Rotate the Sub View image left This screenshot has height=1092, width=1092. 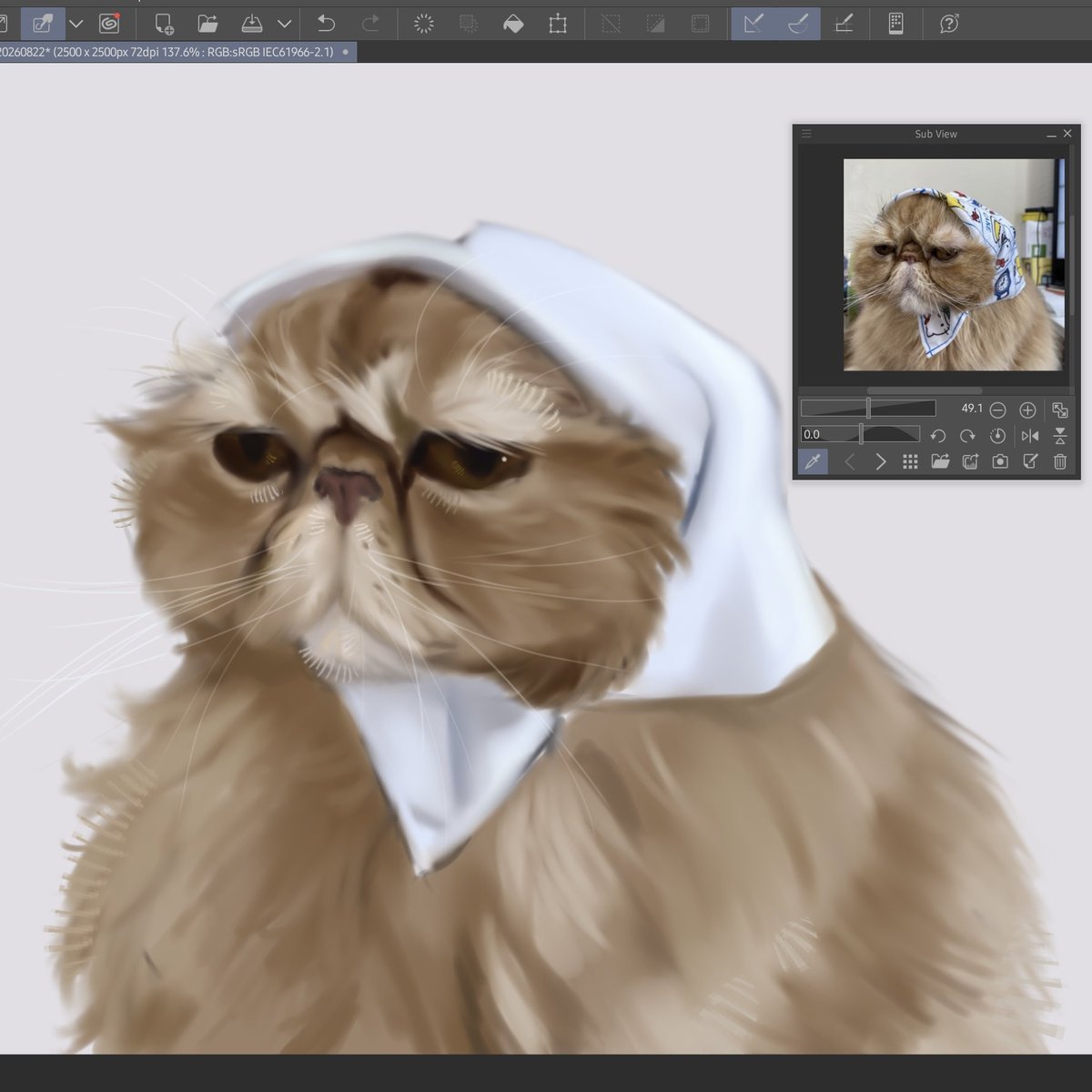(x=938, y=436)
